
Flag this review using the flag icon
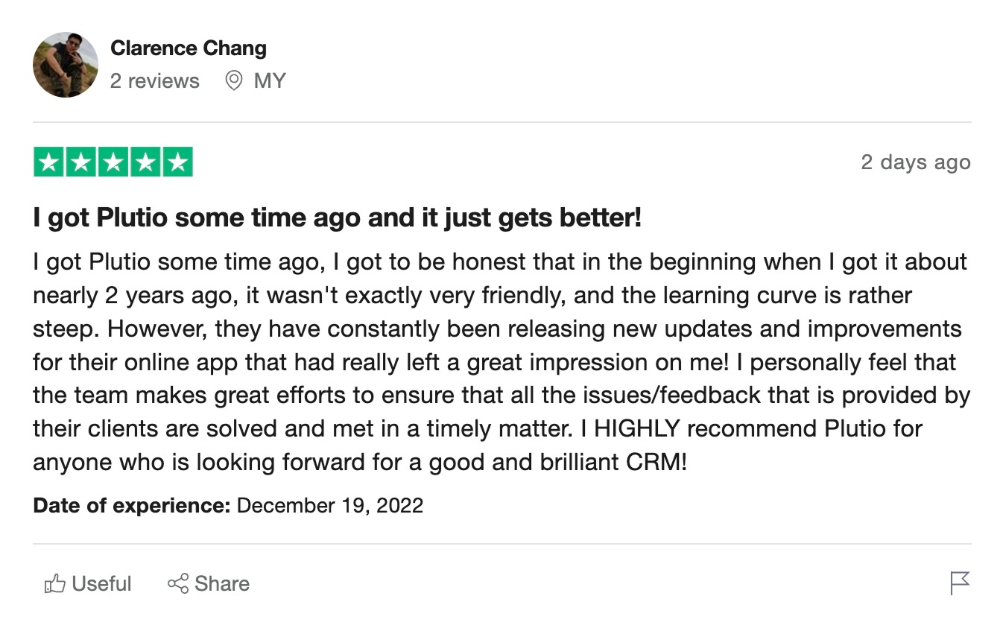pos(959,583)
